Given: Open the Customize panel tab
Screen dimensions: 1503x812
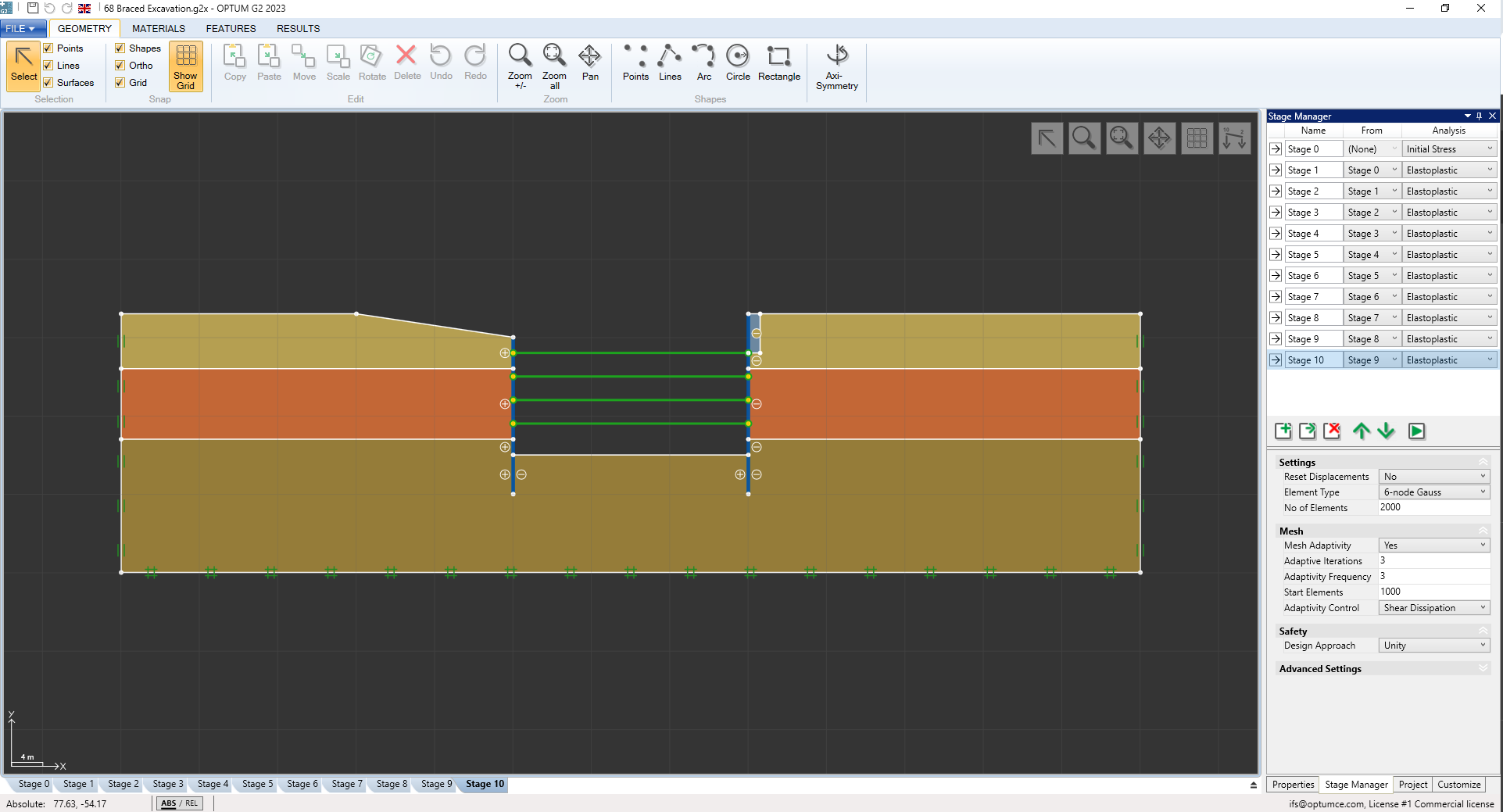Looking at the screenshot, I should click(x=1458, y=785).
